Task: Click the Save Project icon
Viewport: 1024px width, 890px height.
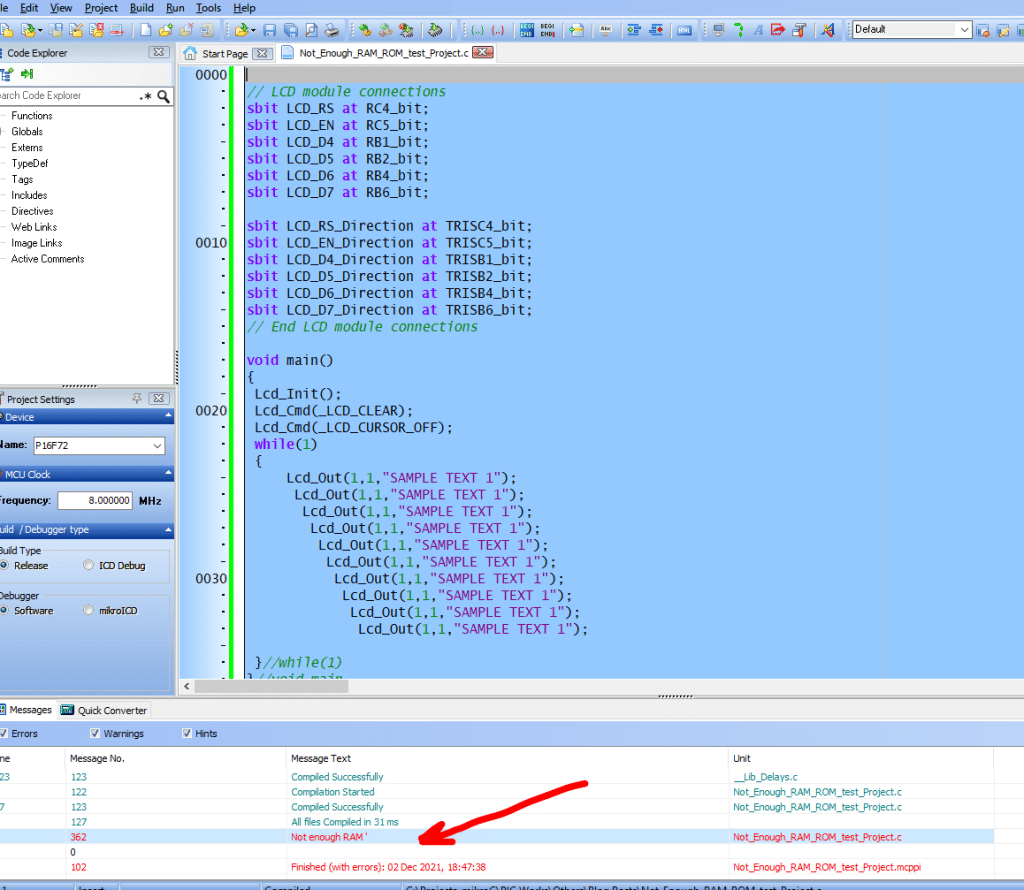Action: (56, 30)
